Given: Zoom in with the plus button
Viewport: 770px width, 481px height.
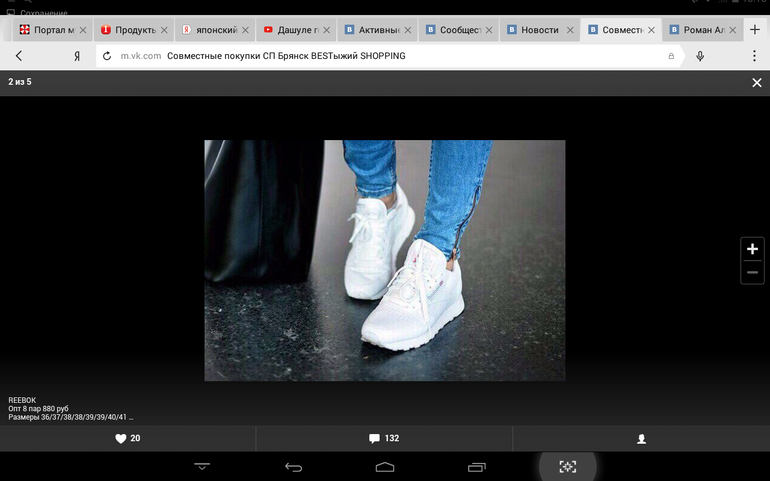Looking at the screenshot, I should tap(752, 249).
